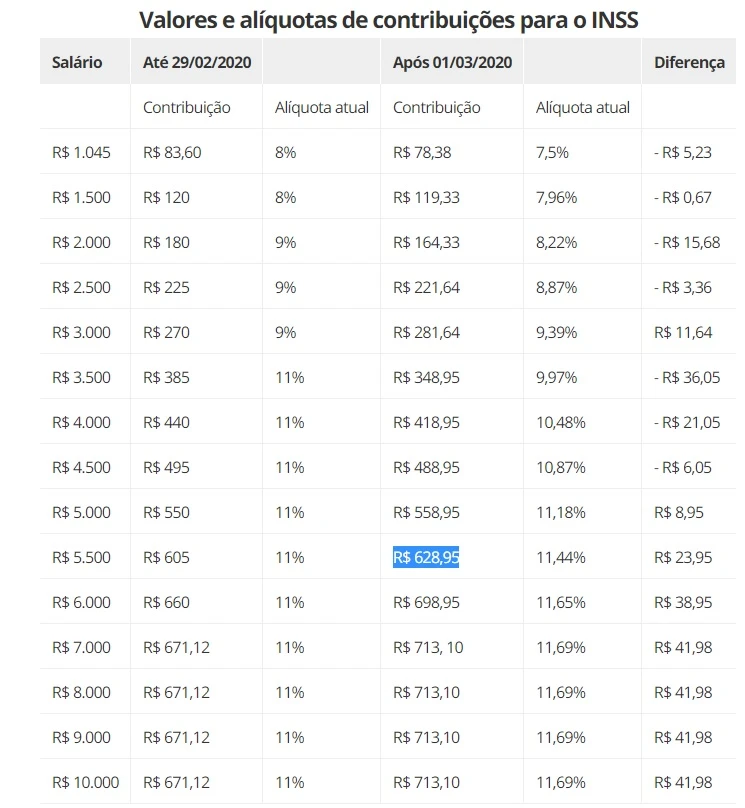Click the - R$ 5,23 difference cell
This screenshot has width=745, height=808.
[x=684, y=152]
